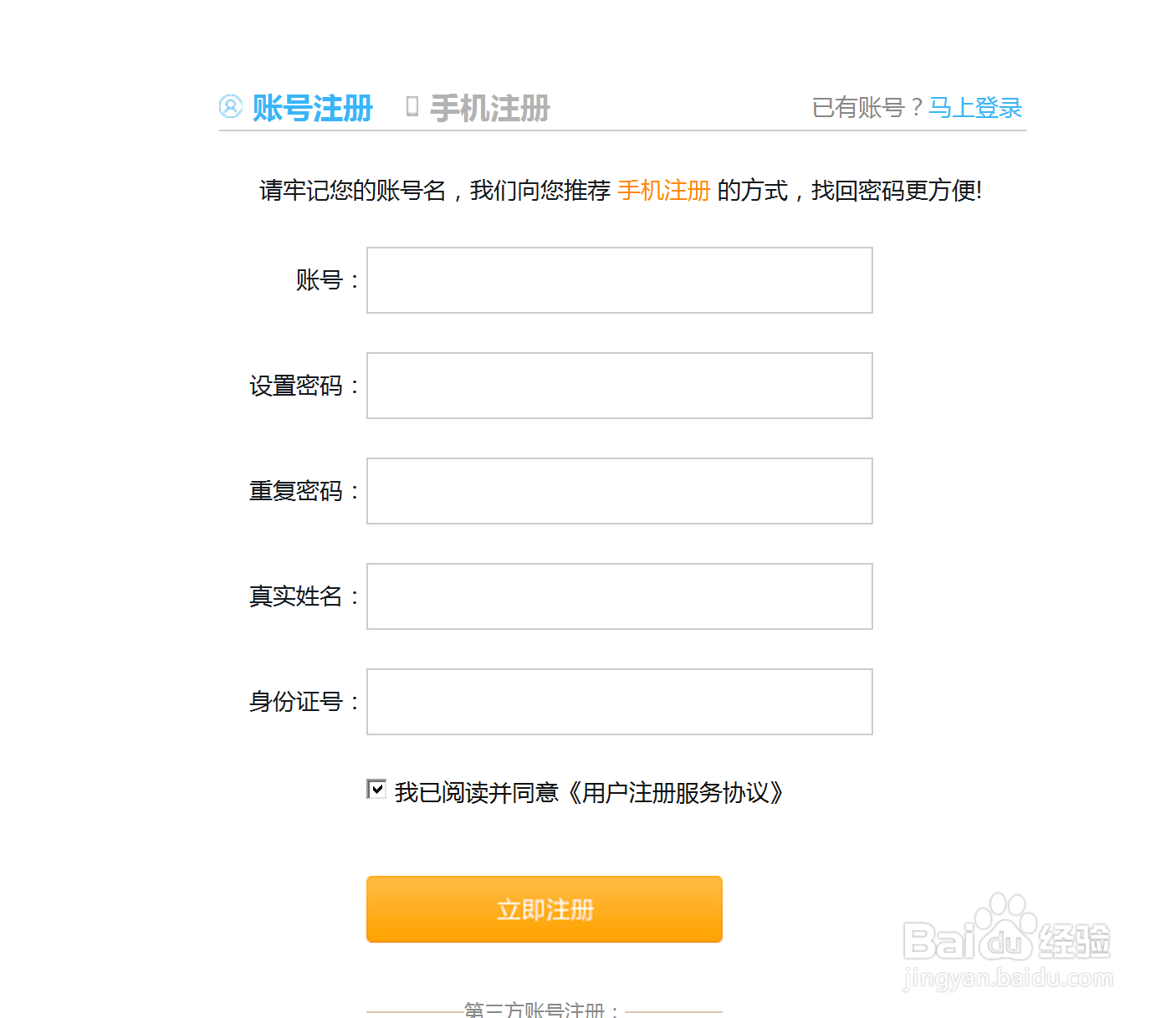Open the 马上登录 login link
The height and width of the screenshot is (1018, 1176).
pos(975,108)
